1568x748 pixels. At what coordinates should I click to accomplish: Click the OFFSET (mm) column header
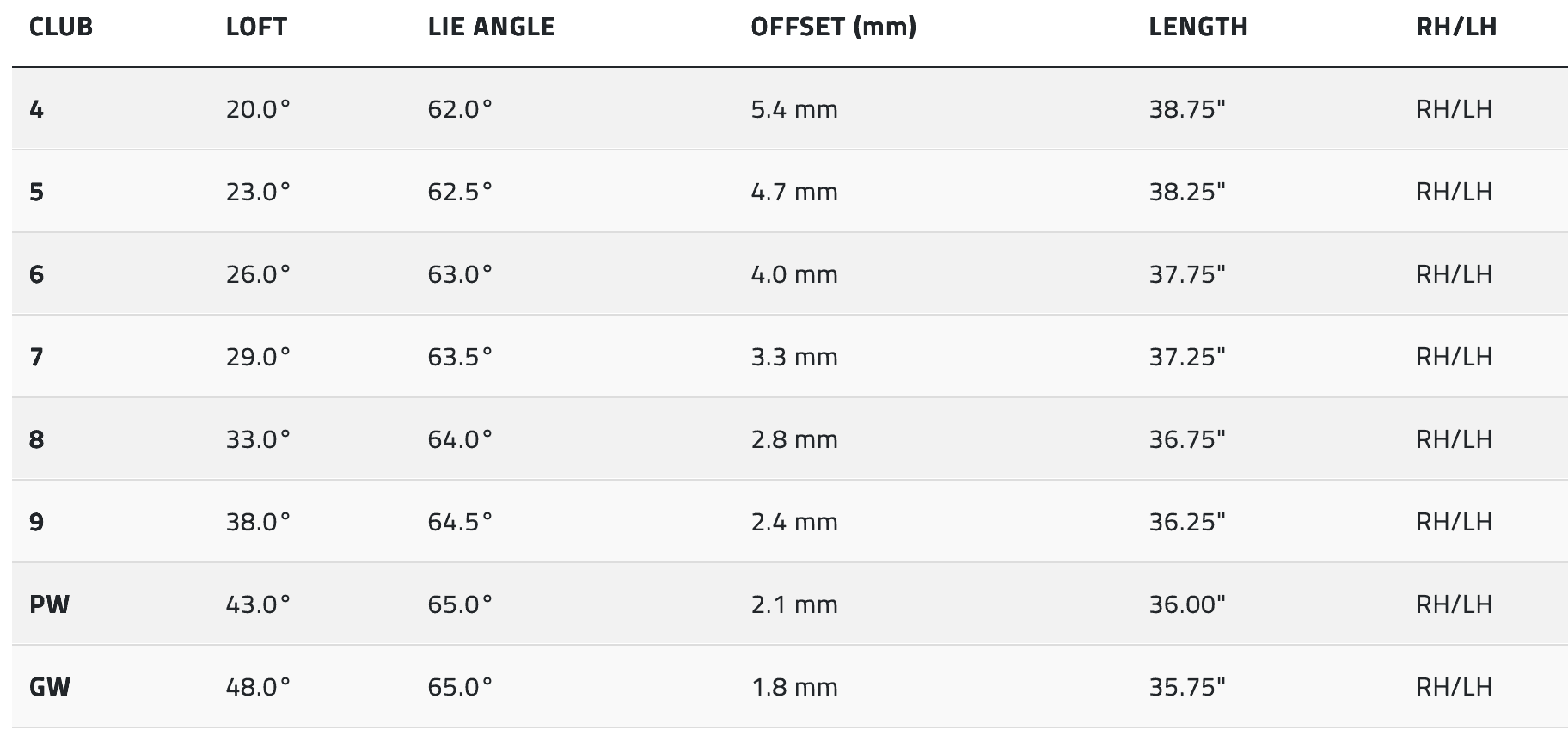tap(833, 28)
